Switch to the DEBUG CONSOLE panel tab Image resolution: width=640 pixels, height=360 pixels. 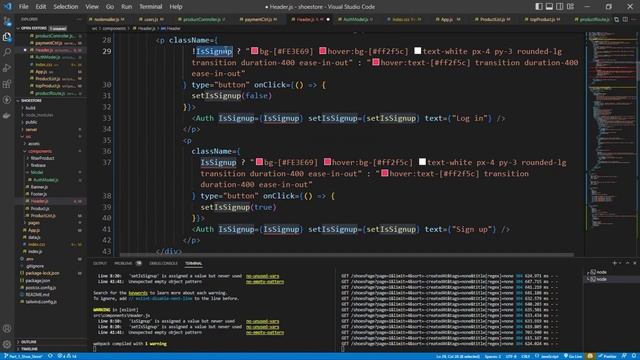tap(163, 263)
